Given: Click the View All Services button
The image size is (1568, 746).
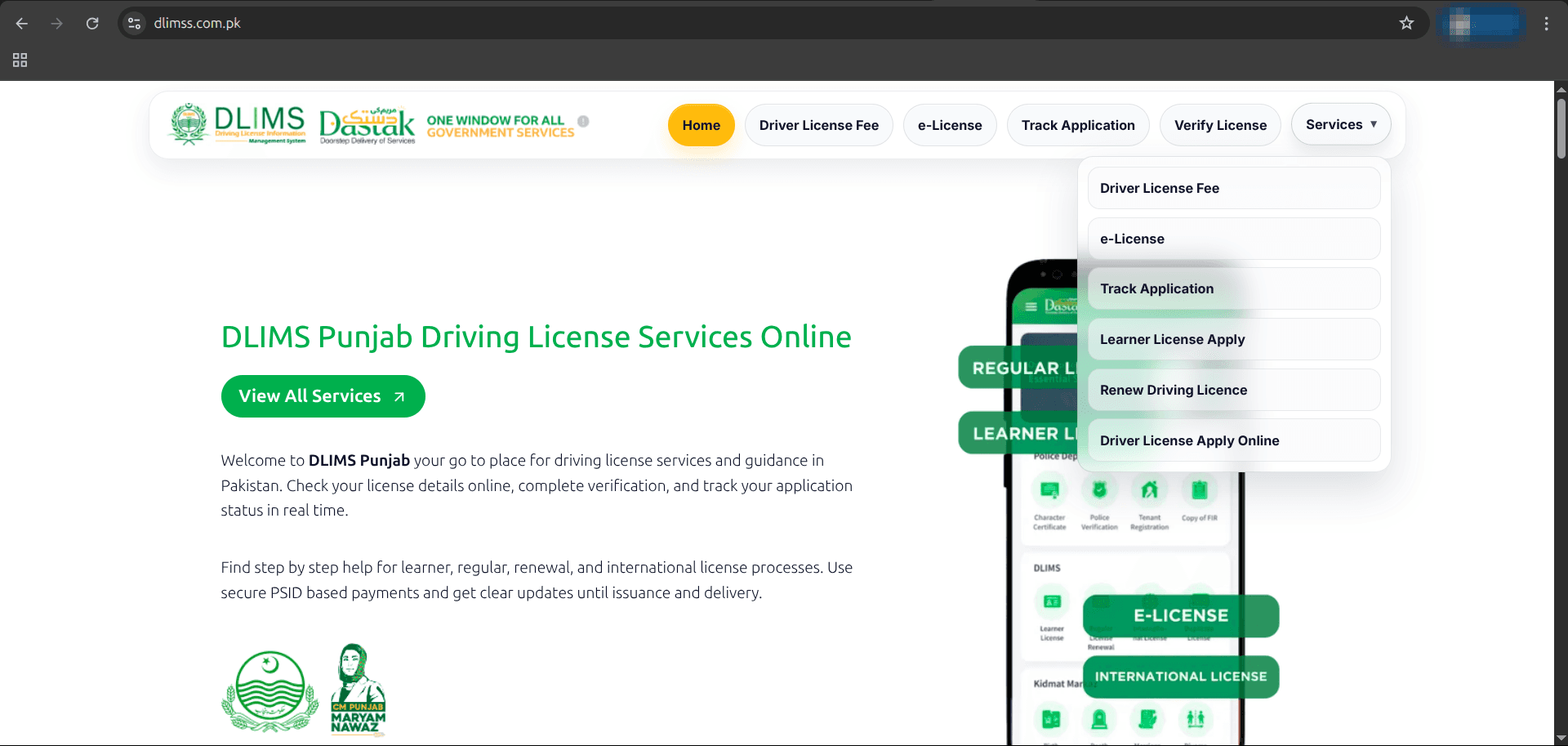Looking at the screenshot, I should pyautogui.click(x=323, y=396).
